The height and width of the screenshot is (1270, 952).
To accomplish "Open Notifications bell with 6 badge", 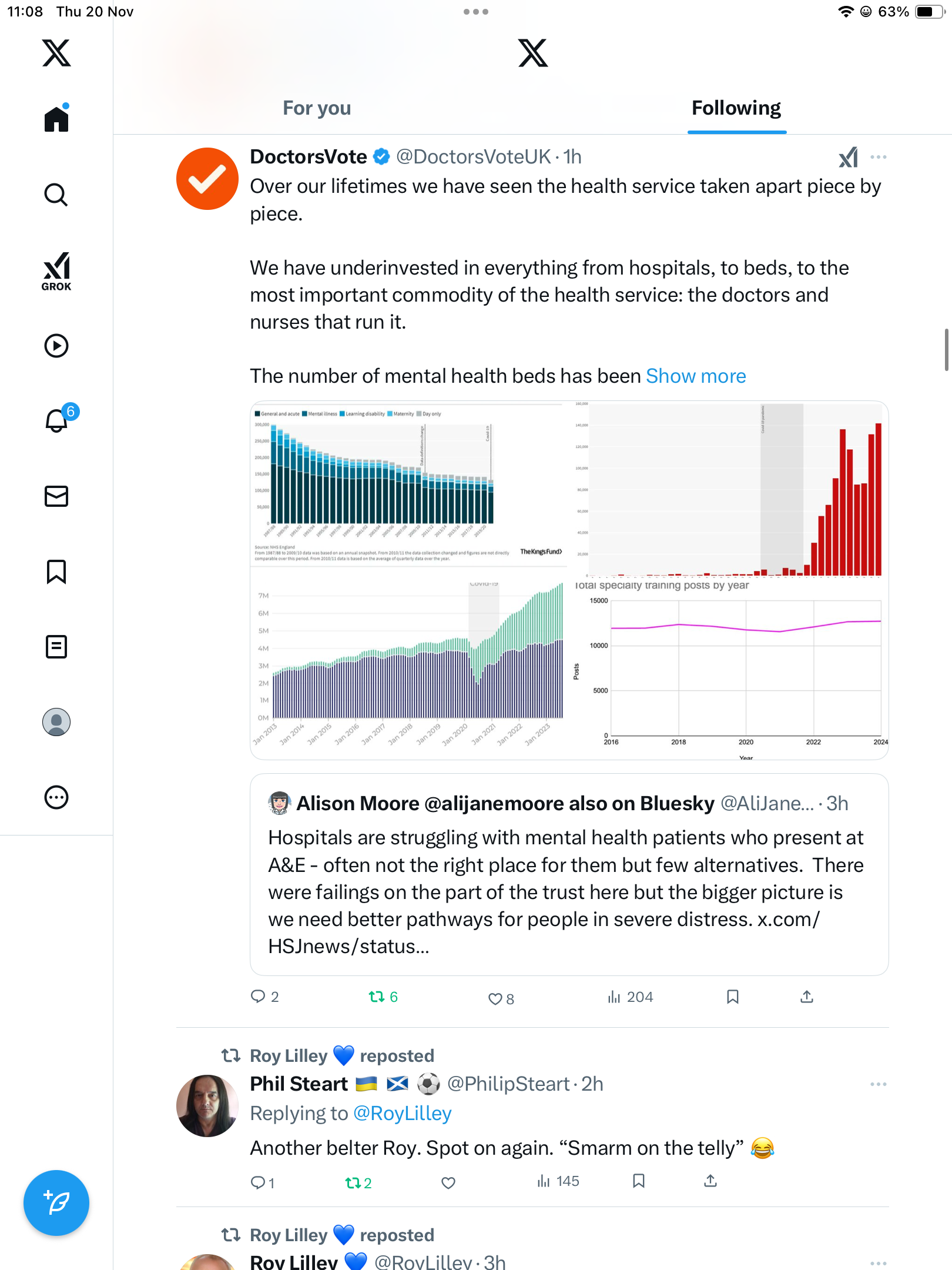I will coord(58,420).
